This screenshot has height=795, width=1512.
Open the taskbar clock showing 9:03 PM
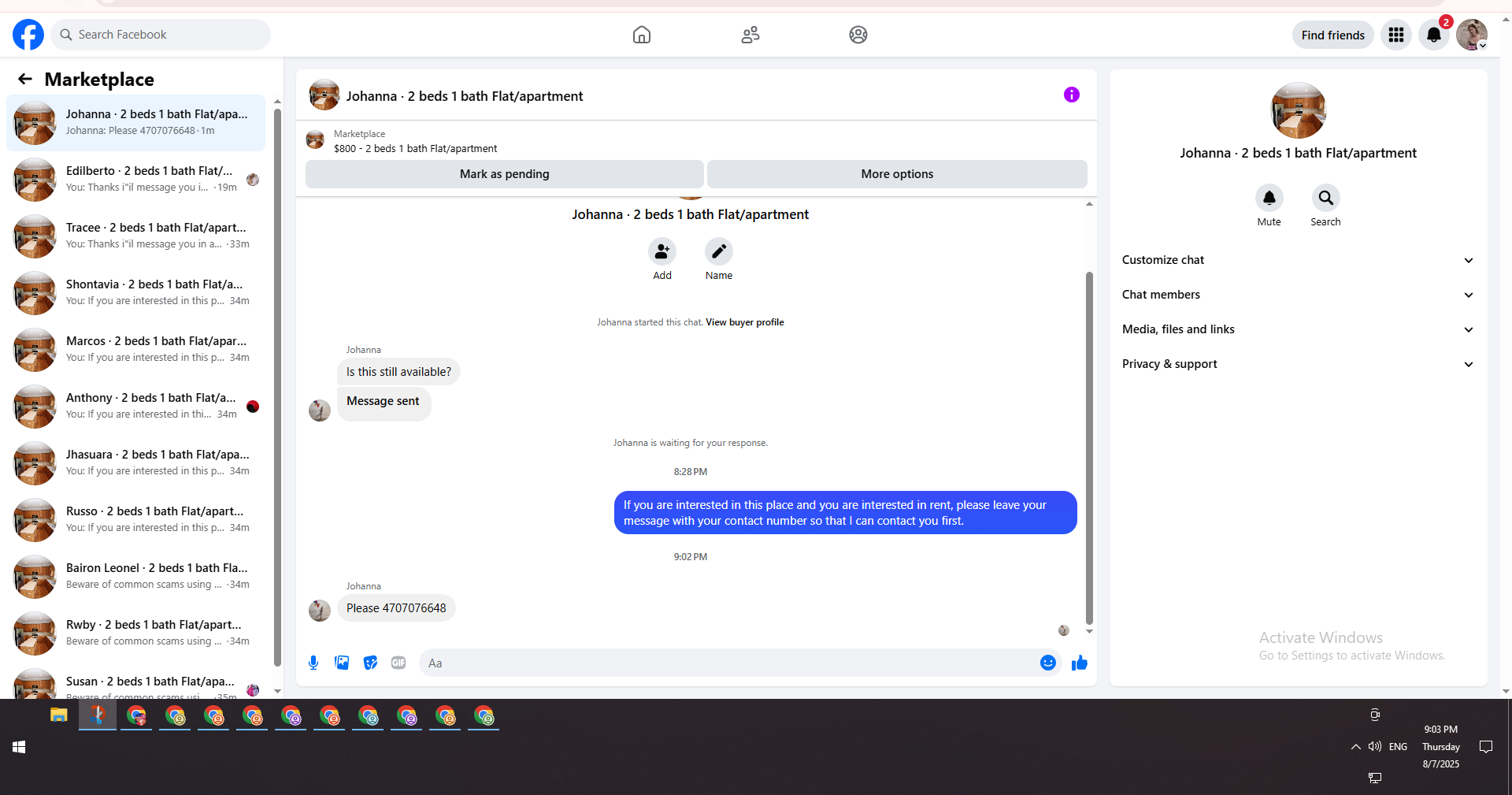(1441, 747)
